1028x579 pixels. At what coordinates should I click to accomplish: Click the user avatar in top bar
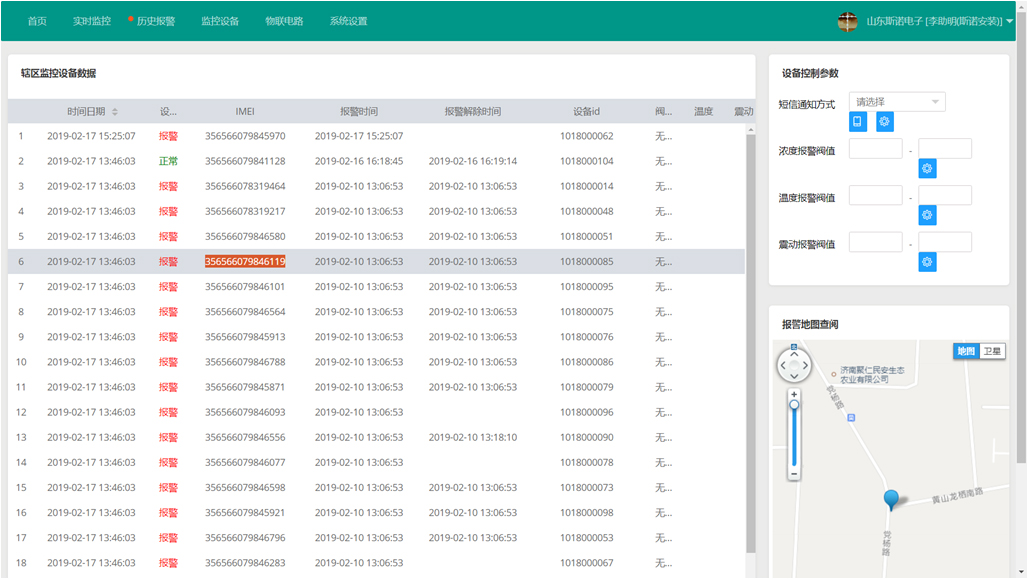tap(847, 21)
